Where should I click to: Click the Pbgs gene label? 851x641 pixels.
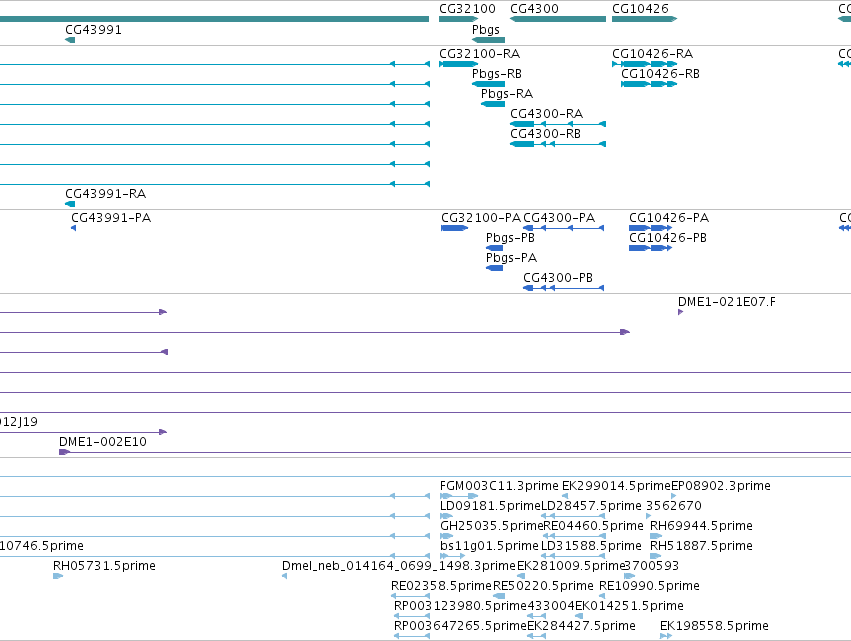tap(486, 30)
